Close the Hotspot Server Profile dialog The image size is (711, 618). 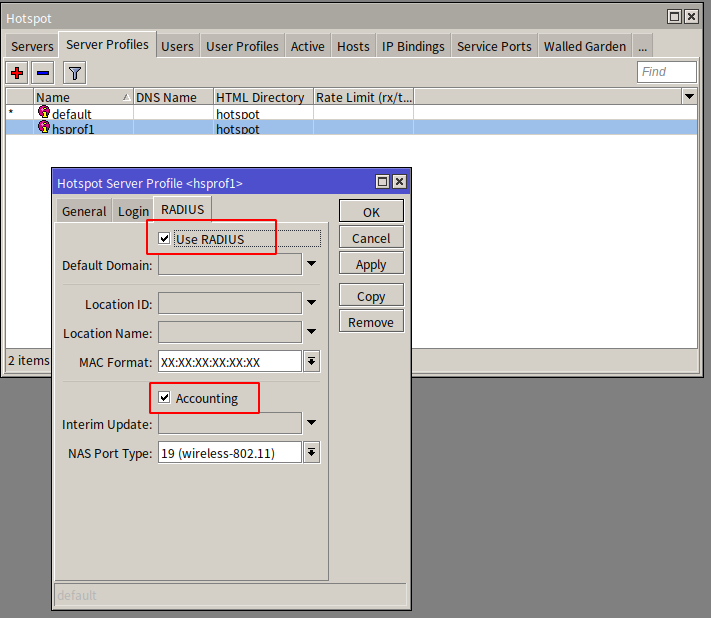tap(399, 182)
